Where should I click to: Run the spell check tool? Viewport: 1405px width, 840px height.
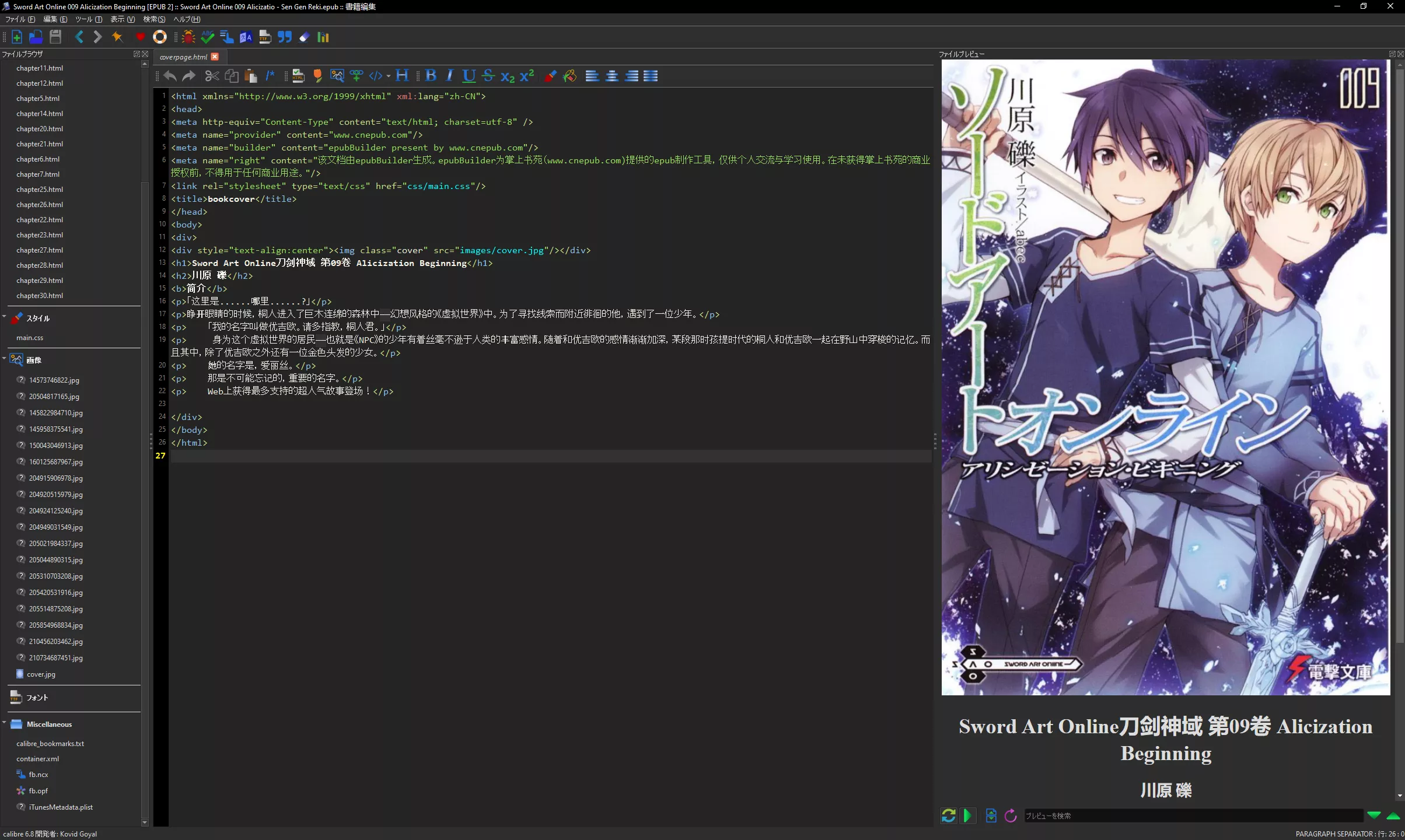click(x=207, y=37)
